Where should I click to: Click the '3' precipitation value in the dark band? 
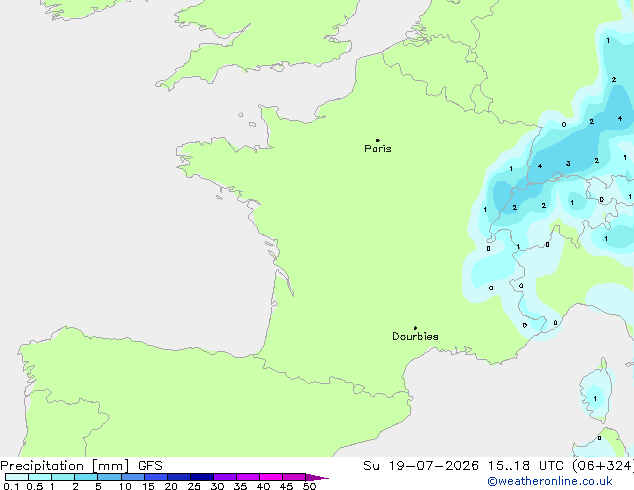coord(568,164)
